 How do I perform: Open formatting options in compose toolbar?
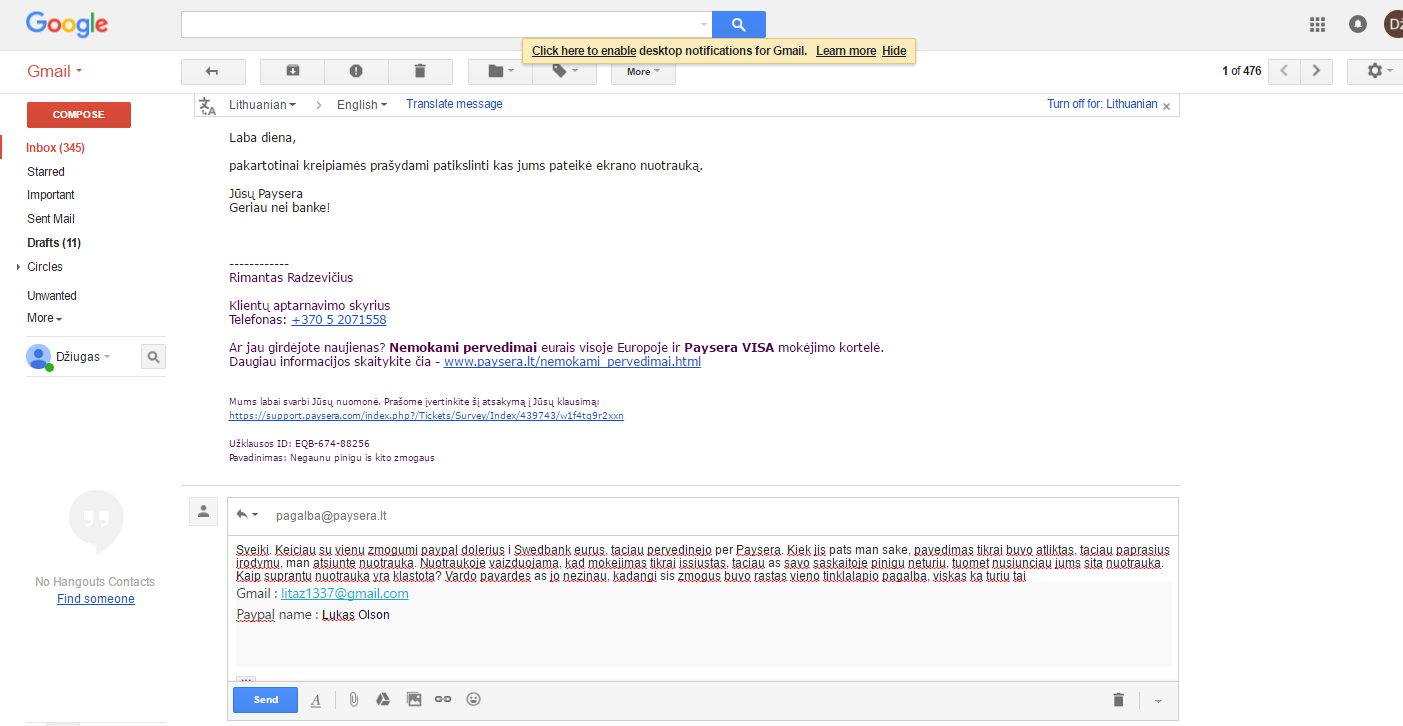(x=316, y=700)
